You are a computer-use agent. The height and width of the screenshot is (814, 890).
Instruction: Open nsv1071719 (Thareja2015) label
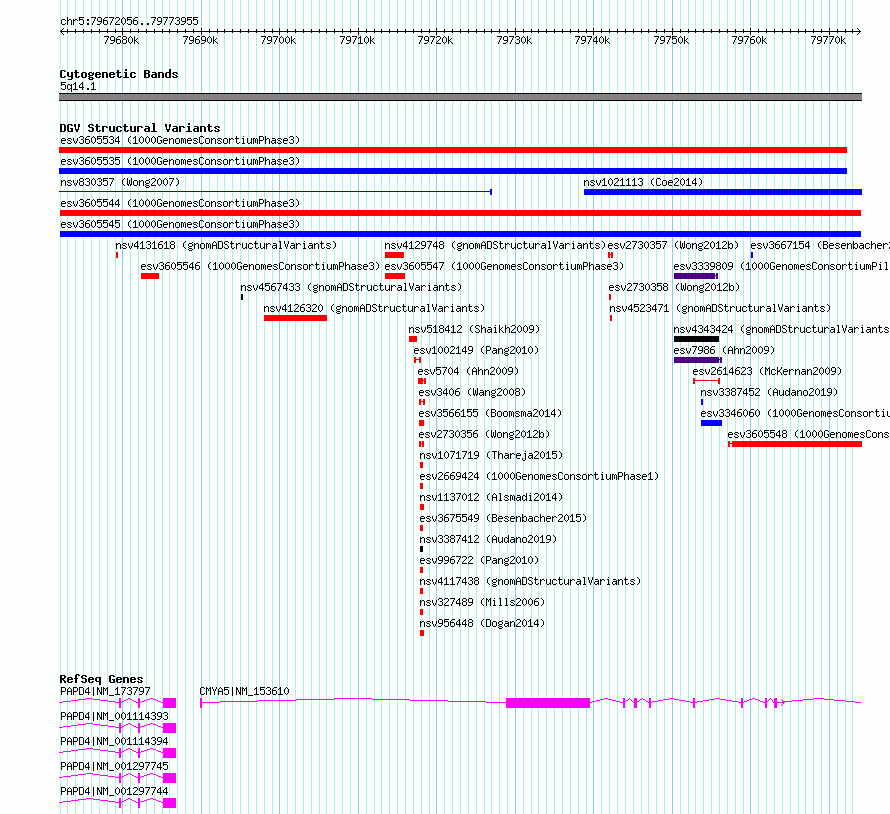tap(491, 455)
